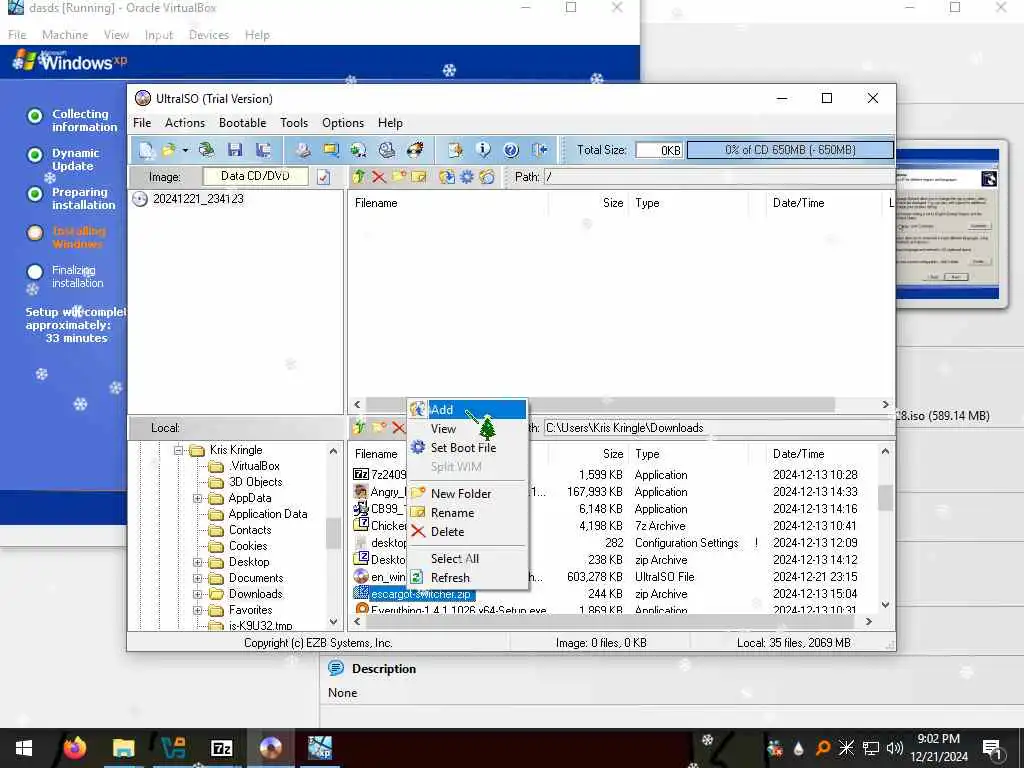Expand the Favorites folder node

197,610
